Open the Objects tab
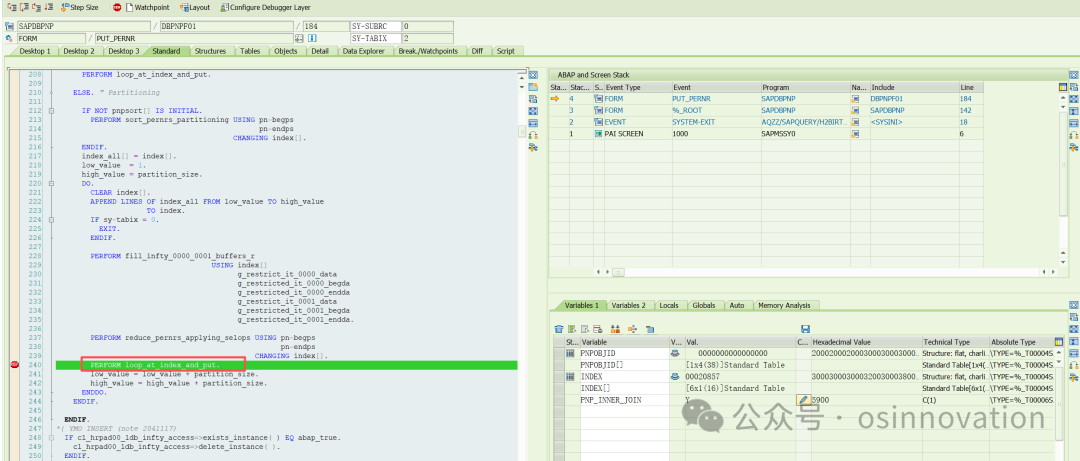Image resolution: width=1080 pixels, height=461 pixels. pos(286,51)
